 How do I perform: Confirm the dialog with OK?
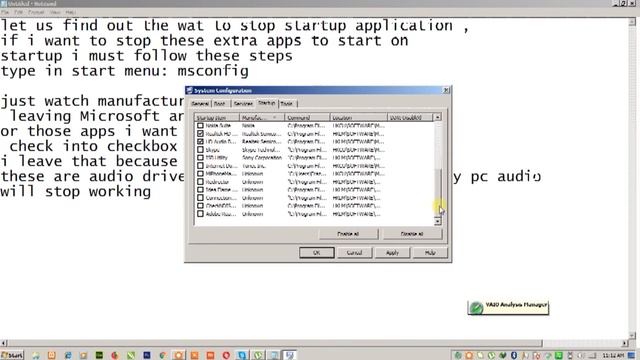pyautogui.click(x=317, y=253)
